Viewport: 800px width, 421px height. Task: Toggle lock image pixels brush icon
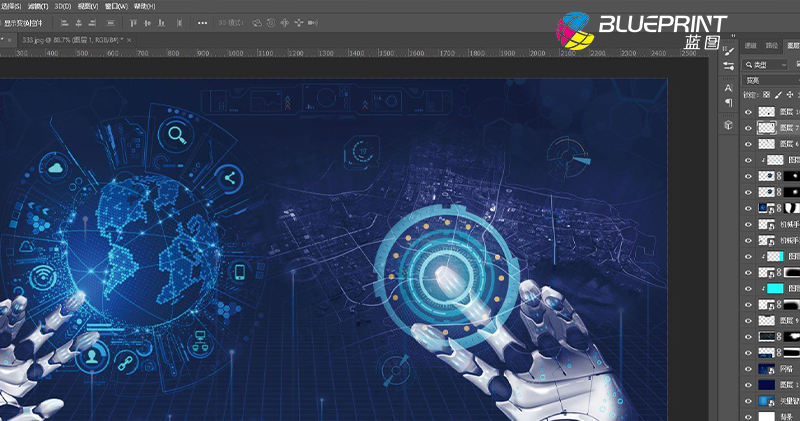[778, 95]
